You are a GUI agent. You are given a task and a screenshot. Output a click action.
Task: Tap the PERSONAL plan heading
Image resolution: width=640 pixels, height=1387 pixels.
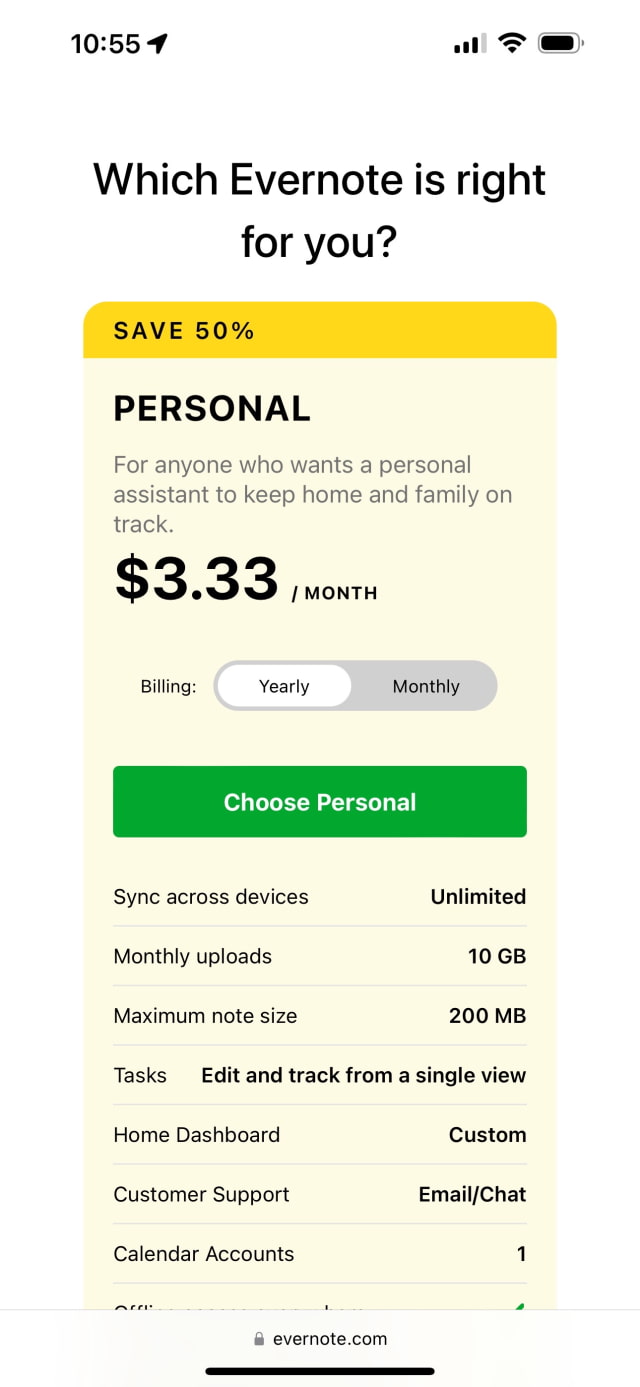coord(212,409)
